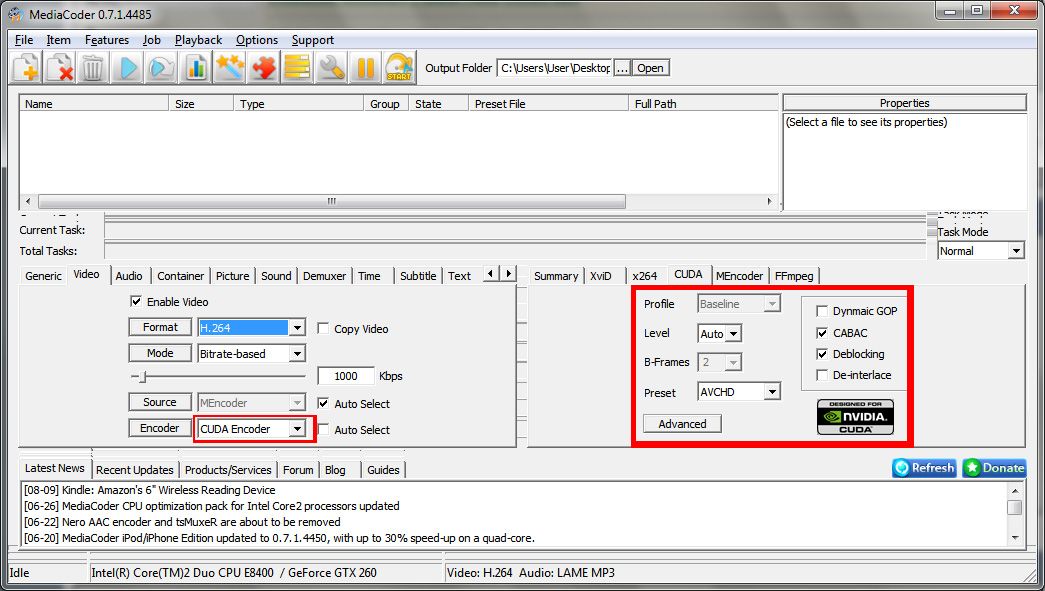Open the AVCHD preset dropdown
This screenshot has height=591, width=1045.
[x=772, y=392]
